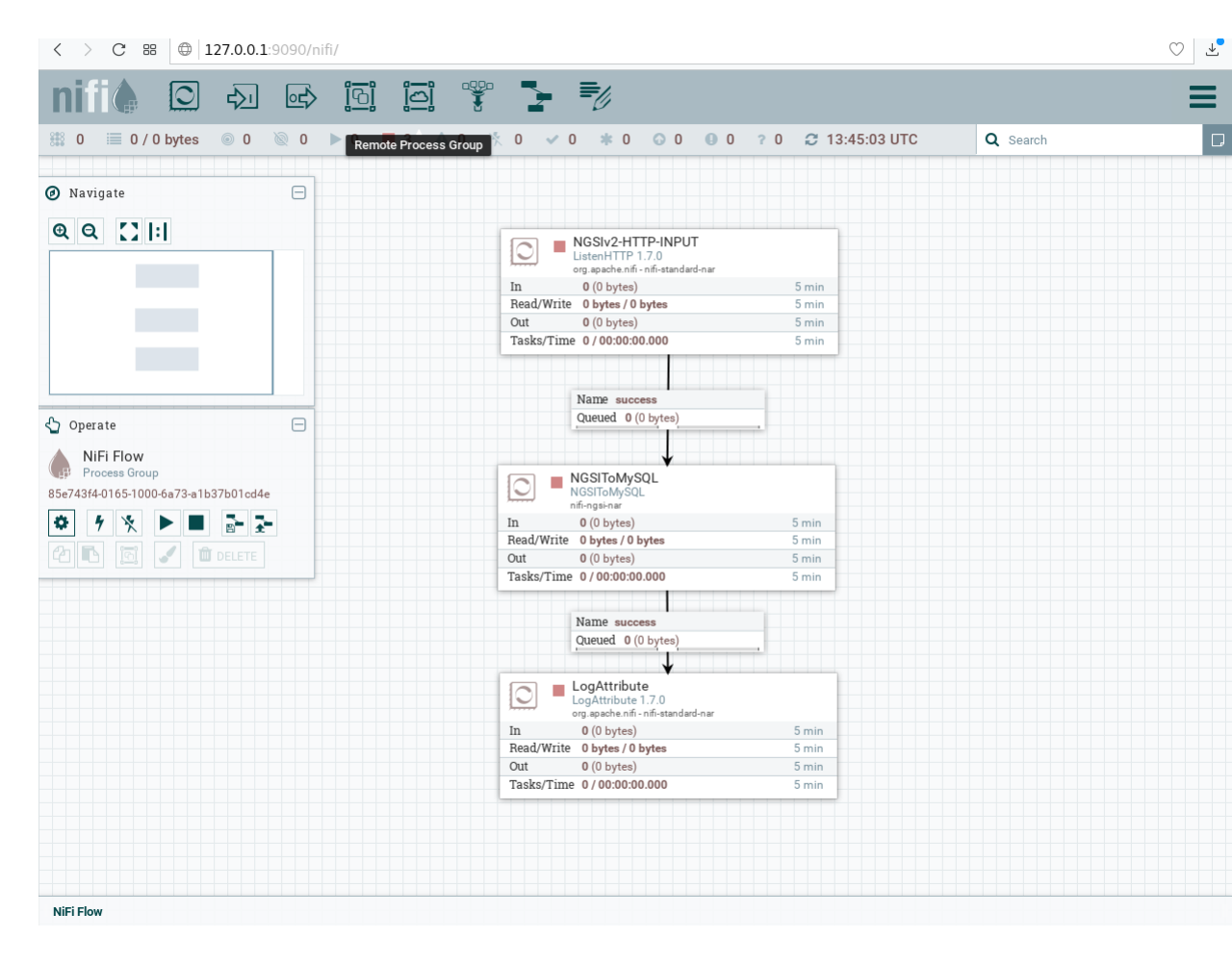
Task: Select the Template toolbar icon
Action: [x=536, y=96]
